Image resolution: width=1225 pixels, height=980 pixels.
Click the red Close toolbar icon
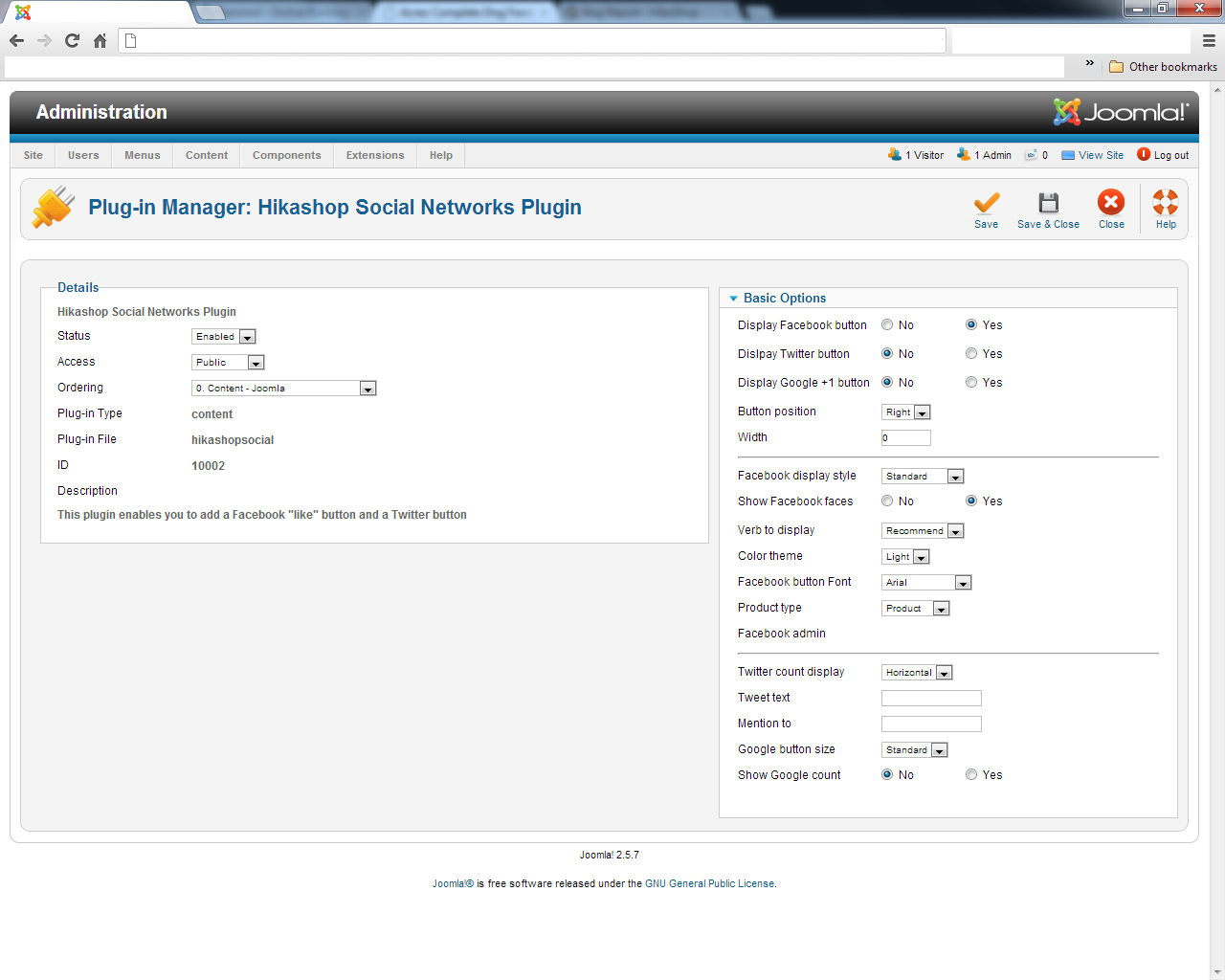(x=1111, y=202)
